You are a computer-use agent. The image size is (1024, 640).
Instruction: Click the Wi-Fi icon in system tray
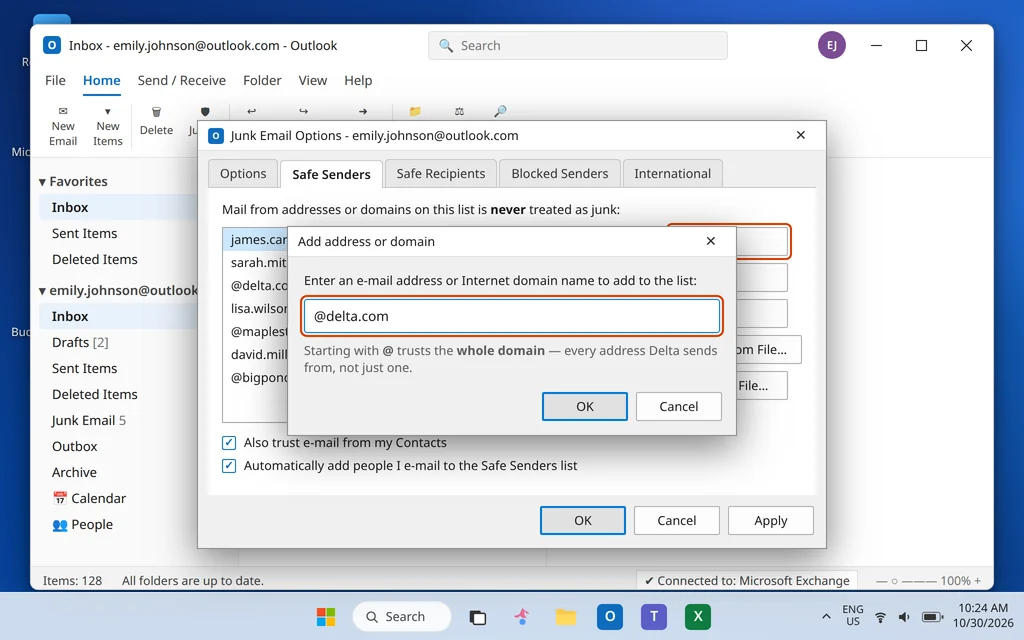click(x=880, y=617)
